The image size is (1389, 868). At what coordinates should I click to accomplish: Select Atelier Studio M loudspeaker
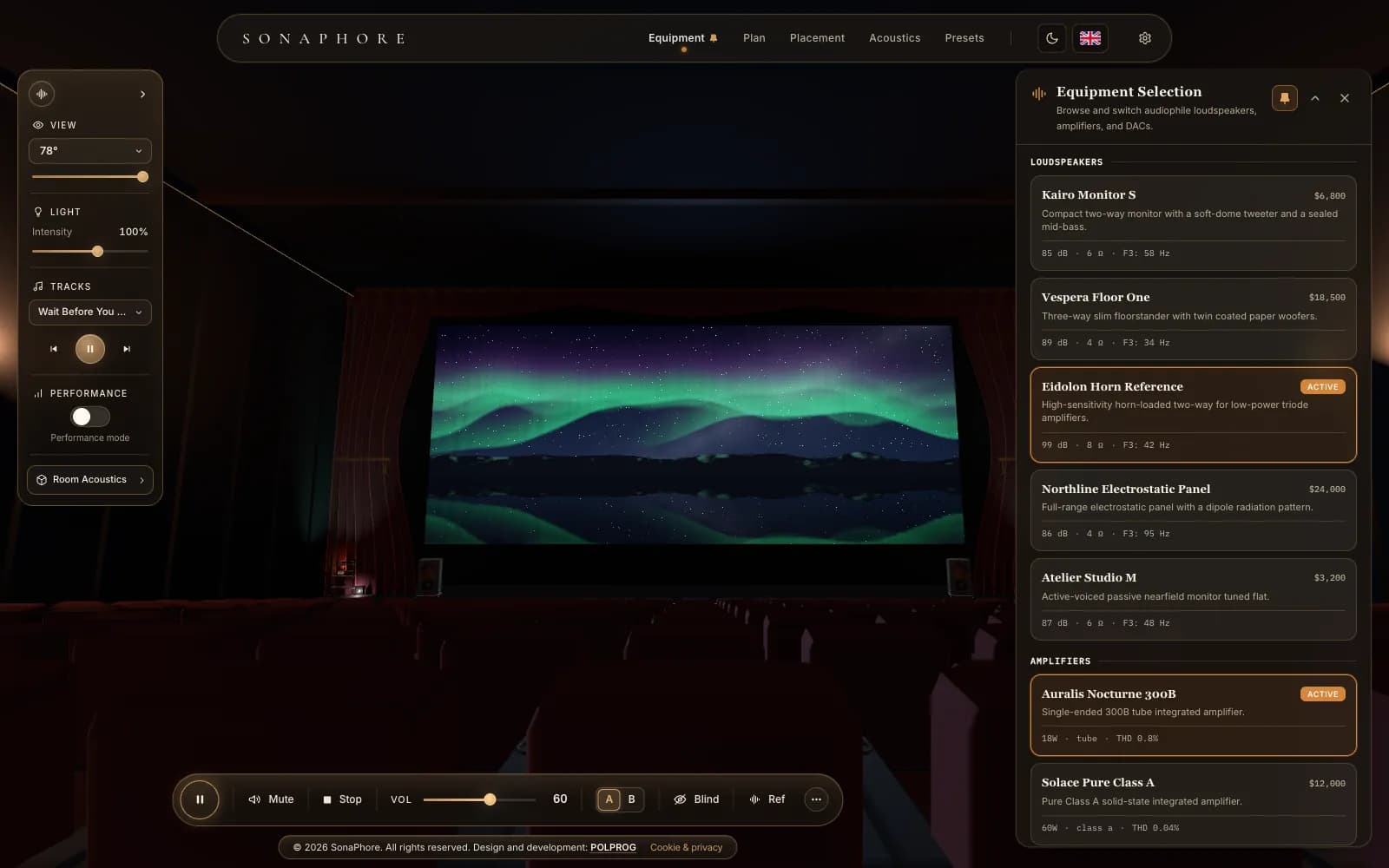1193,599
